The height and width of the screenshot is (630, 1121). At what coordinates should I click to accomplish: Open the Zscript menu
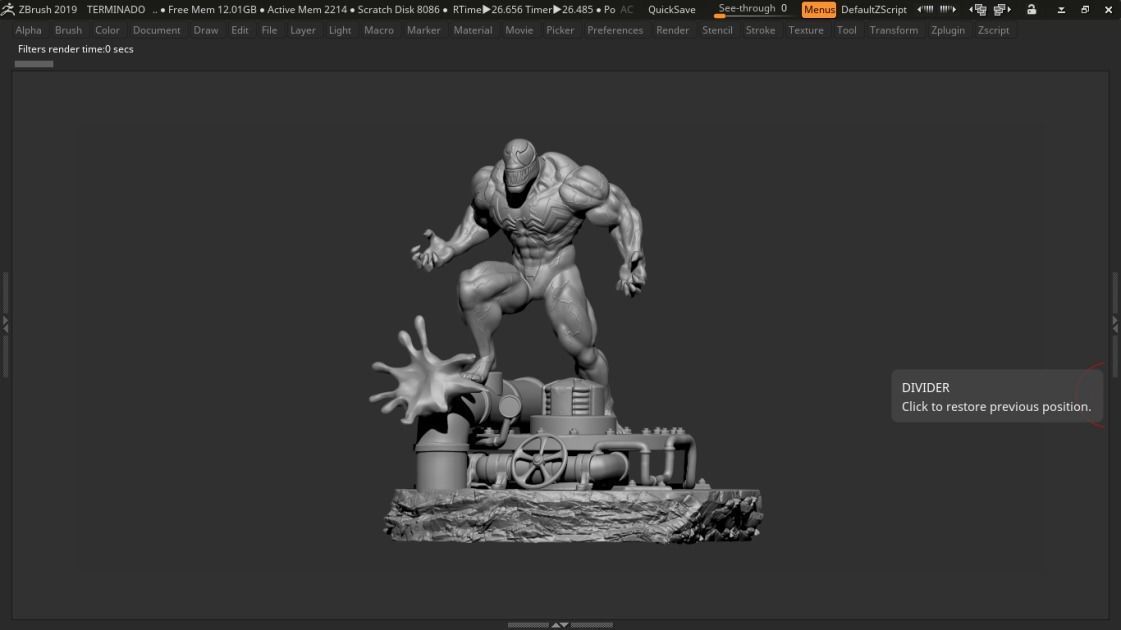(993, 30)
